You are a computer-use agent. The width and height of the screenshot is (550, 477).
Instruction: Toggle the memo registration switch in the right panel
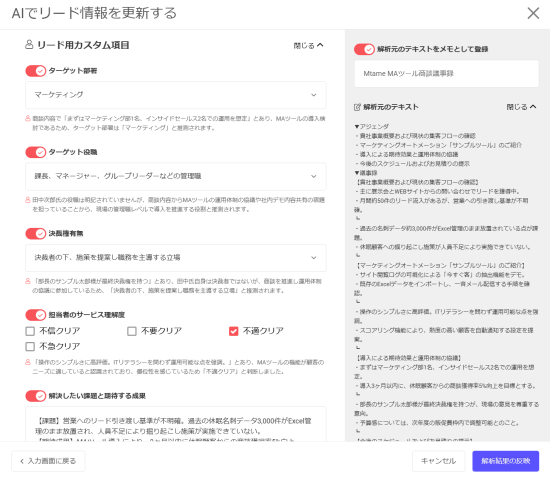(x=364, y=49)
